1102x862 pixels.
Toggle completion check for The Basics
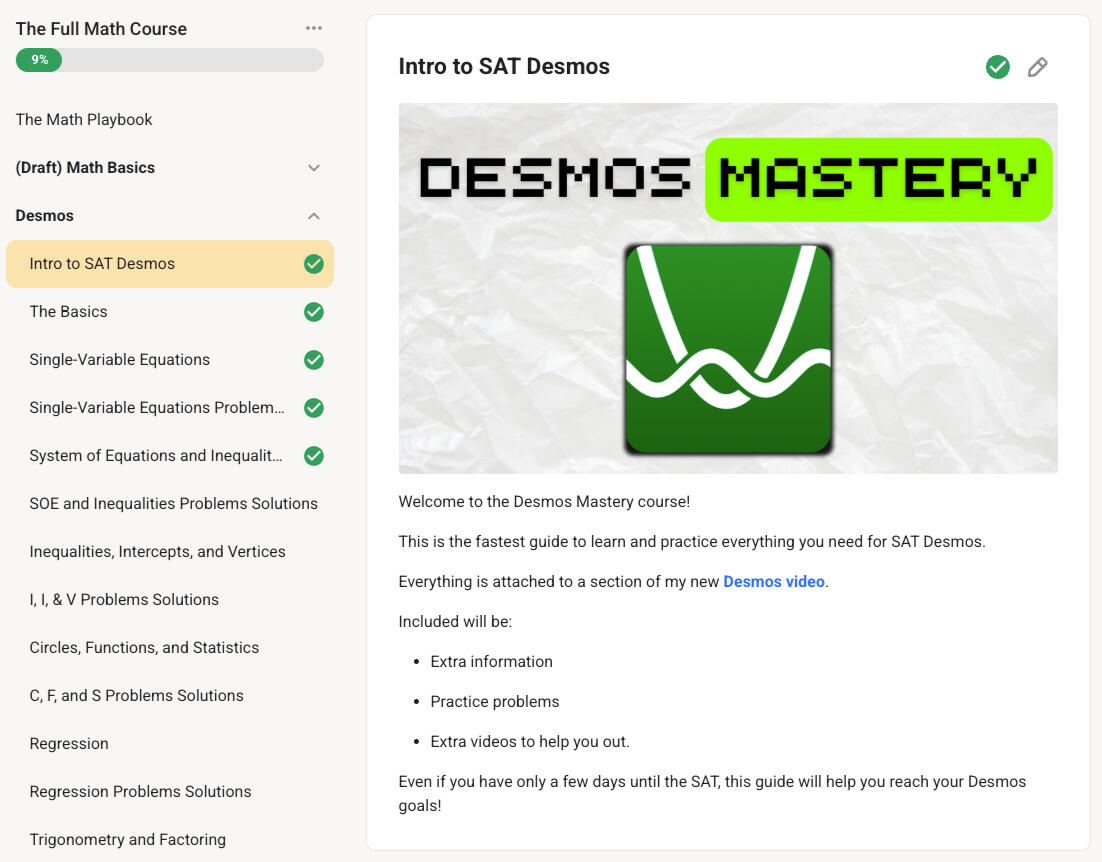tap(314, 312)
